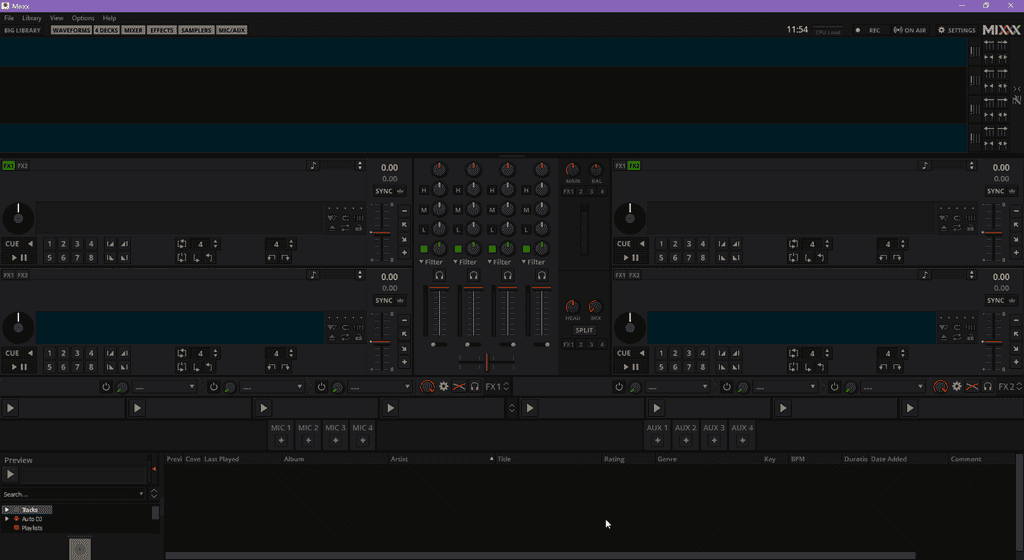Viewport: 1024px width, 560px height.
Task: Click the plus button under AUX 1
Action: (x=658, y=441)
